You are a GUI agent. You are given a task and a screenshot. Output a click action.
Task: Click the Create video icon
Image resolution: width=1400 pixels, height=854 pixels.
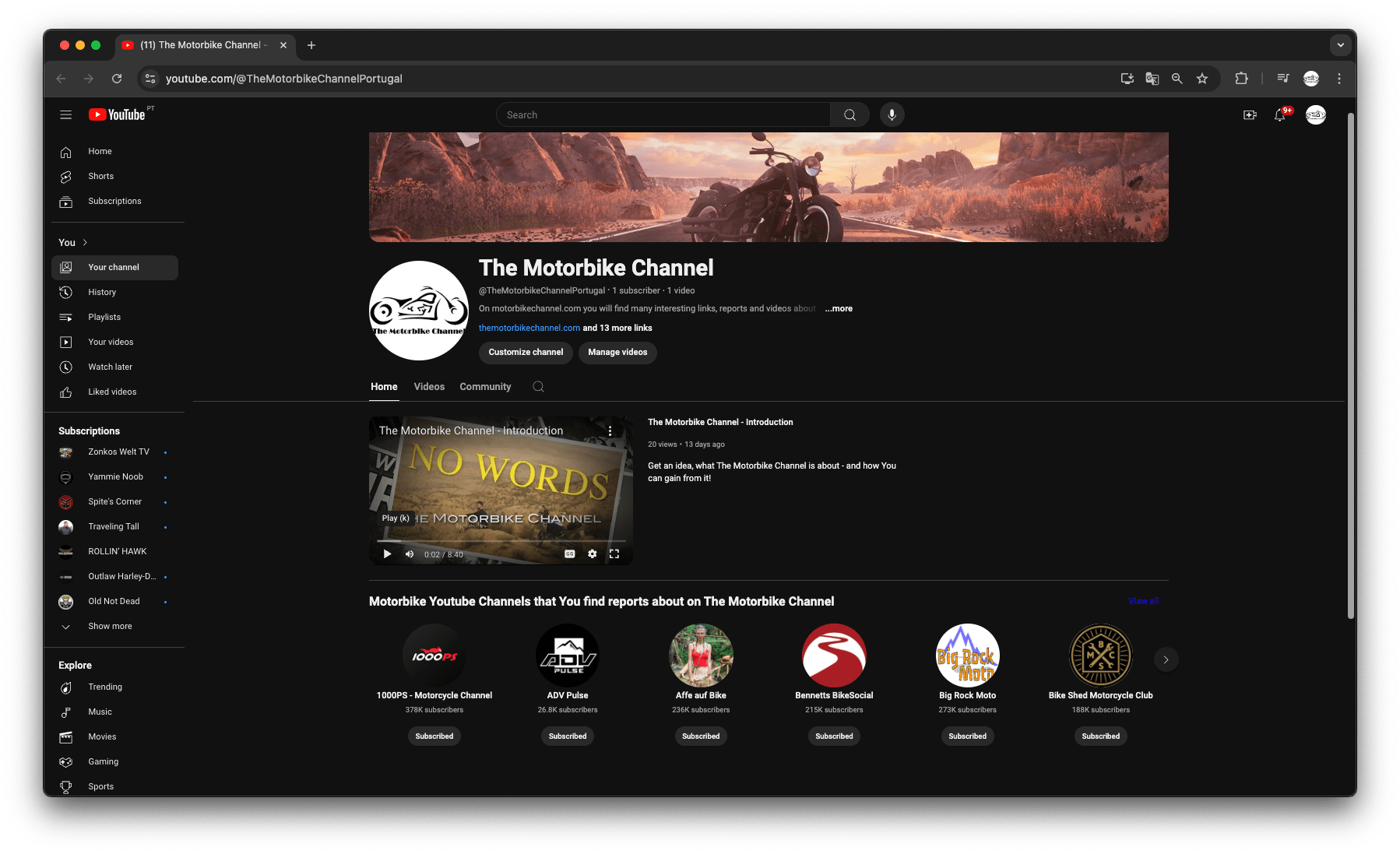[x=1249, y=115]
